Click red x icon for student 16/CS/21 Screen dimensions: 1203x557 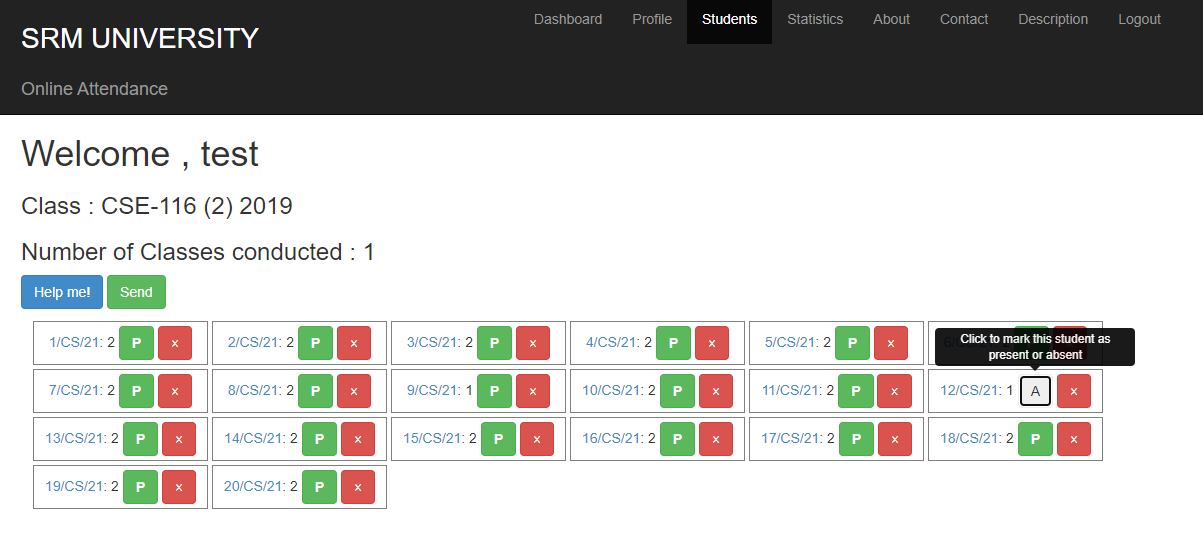(716, 439)
